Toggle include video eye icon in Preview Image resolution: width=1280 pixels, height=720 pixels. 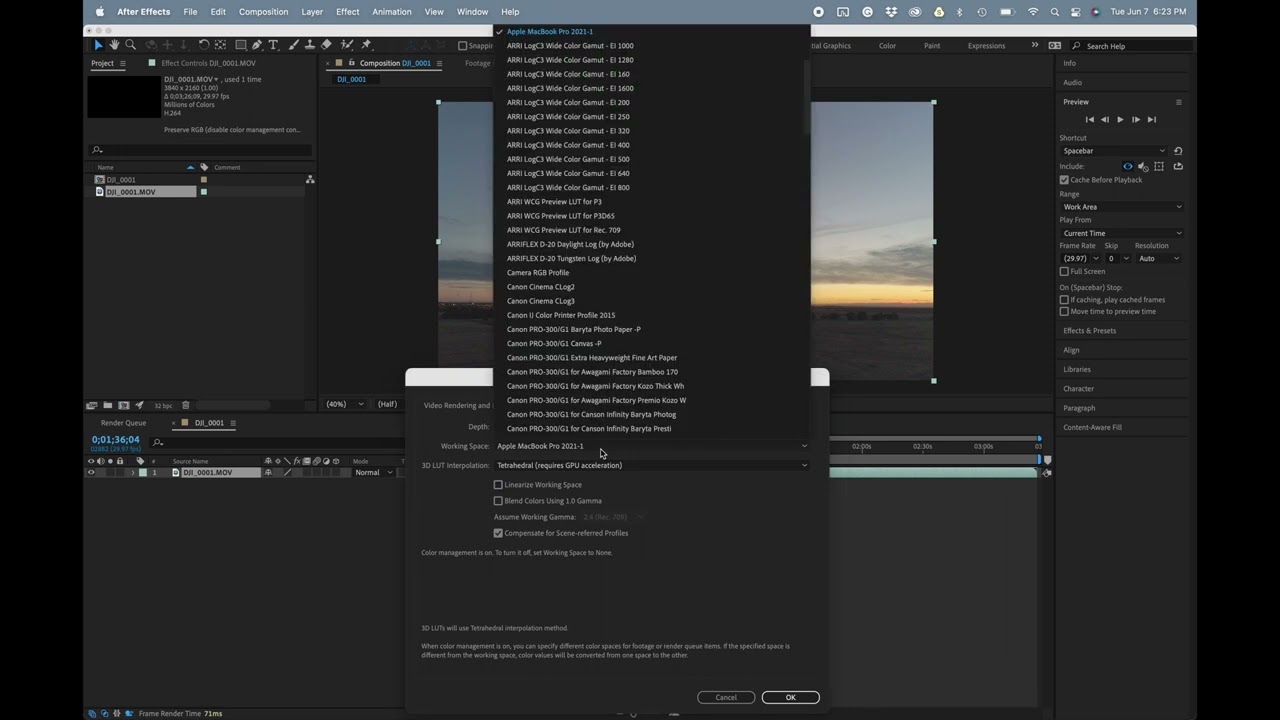[1128, 166]
